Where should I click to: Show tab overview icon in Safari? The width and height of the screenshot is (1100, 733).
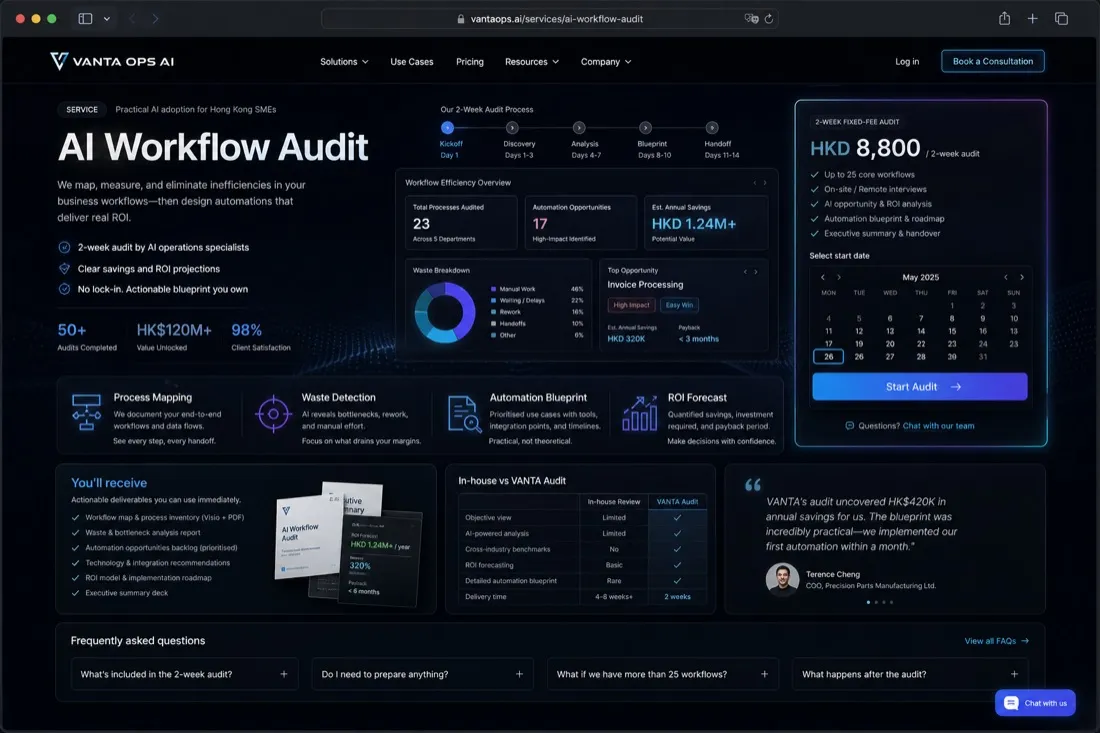[1061, 19]
